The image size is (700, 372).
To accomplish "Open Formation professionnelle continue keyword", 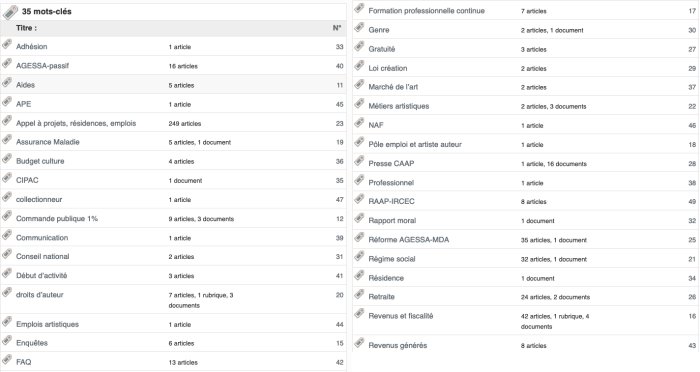I will 426,11.
